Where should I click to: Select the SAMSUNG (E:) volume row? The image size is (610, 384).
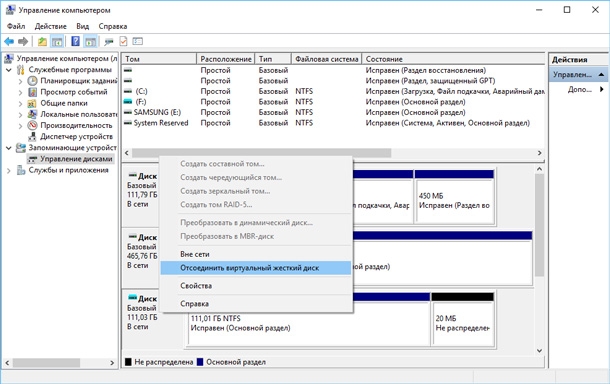(x=333, y=112)
